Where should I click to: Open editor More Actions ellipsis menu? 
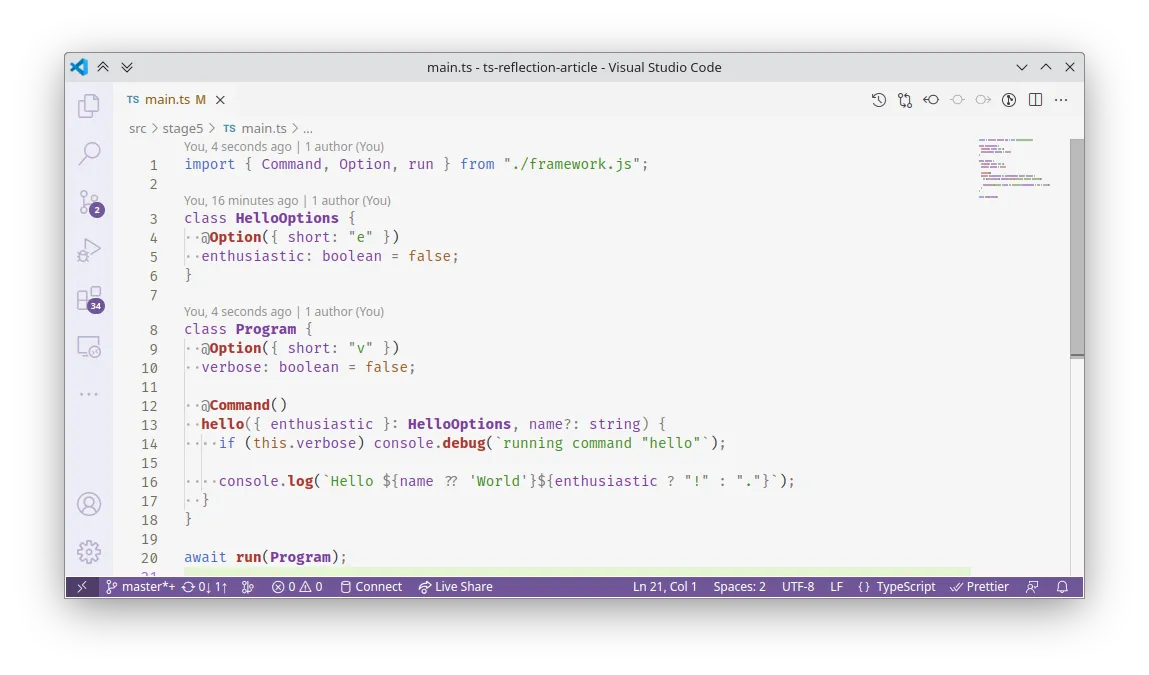(1061, 100)
